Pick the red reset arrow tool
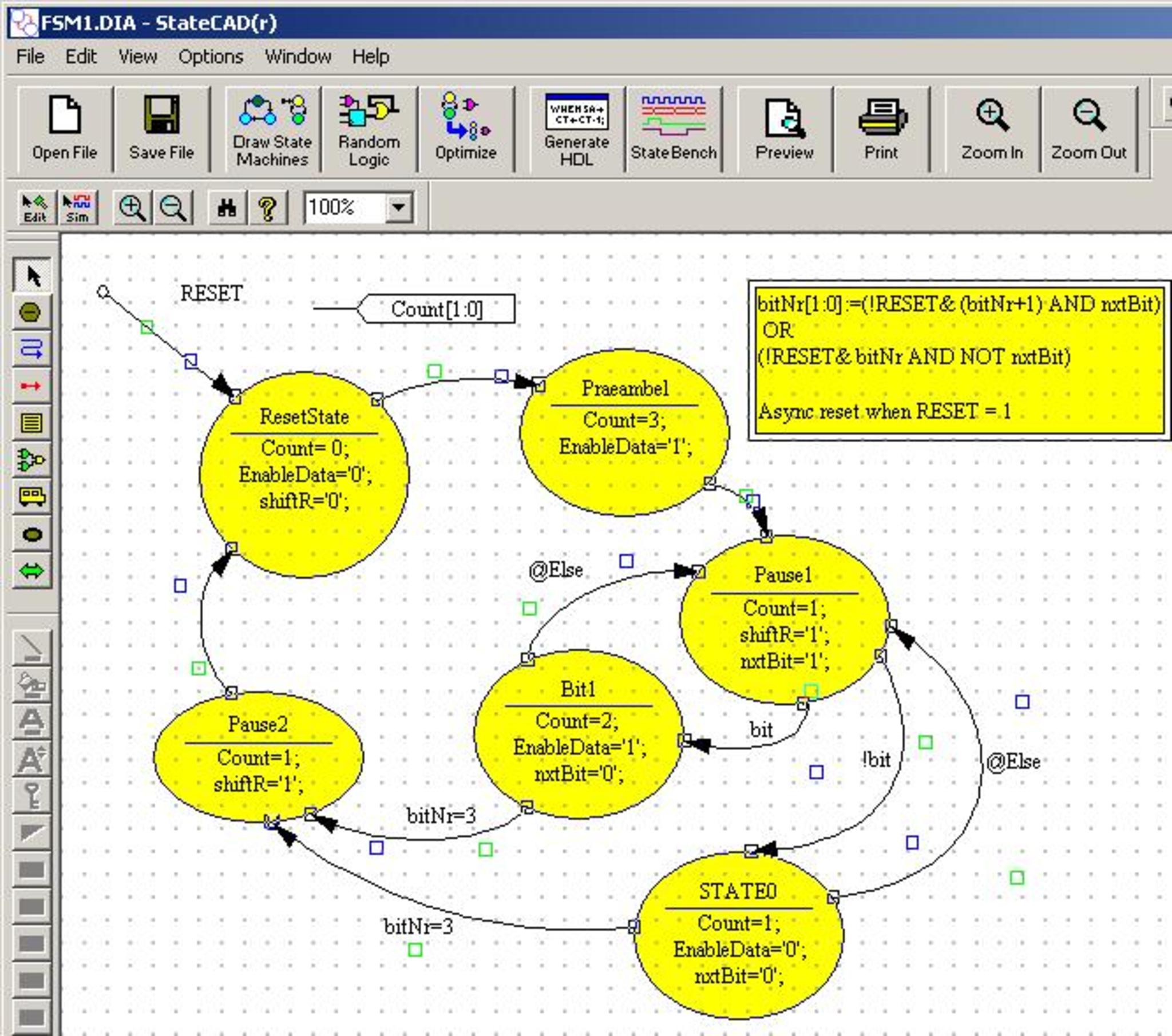This screenshot has height=1036, width=1172. 31,386
